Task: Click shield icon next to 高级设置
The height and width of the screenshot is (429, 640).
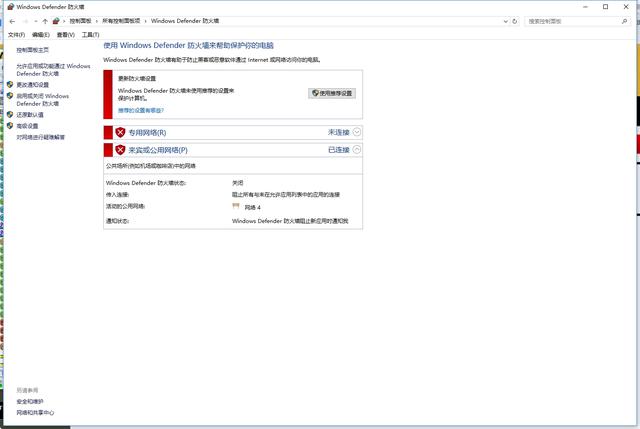Action: [x=10, y=126]
